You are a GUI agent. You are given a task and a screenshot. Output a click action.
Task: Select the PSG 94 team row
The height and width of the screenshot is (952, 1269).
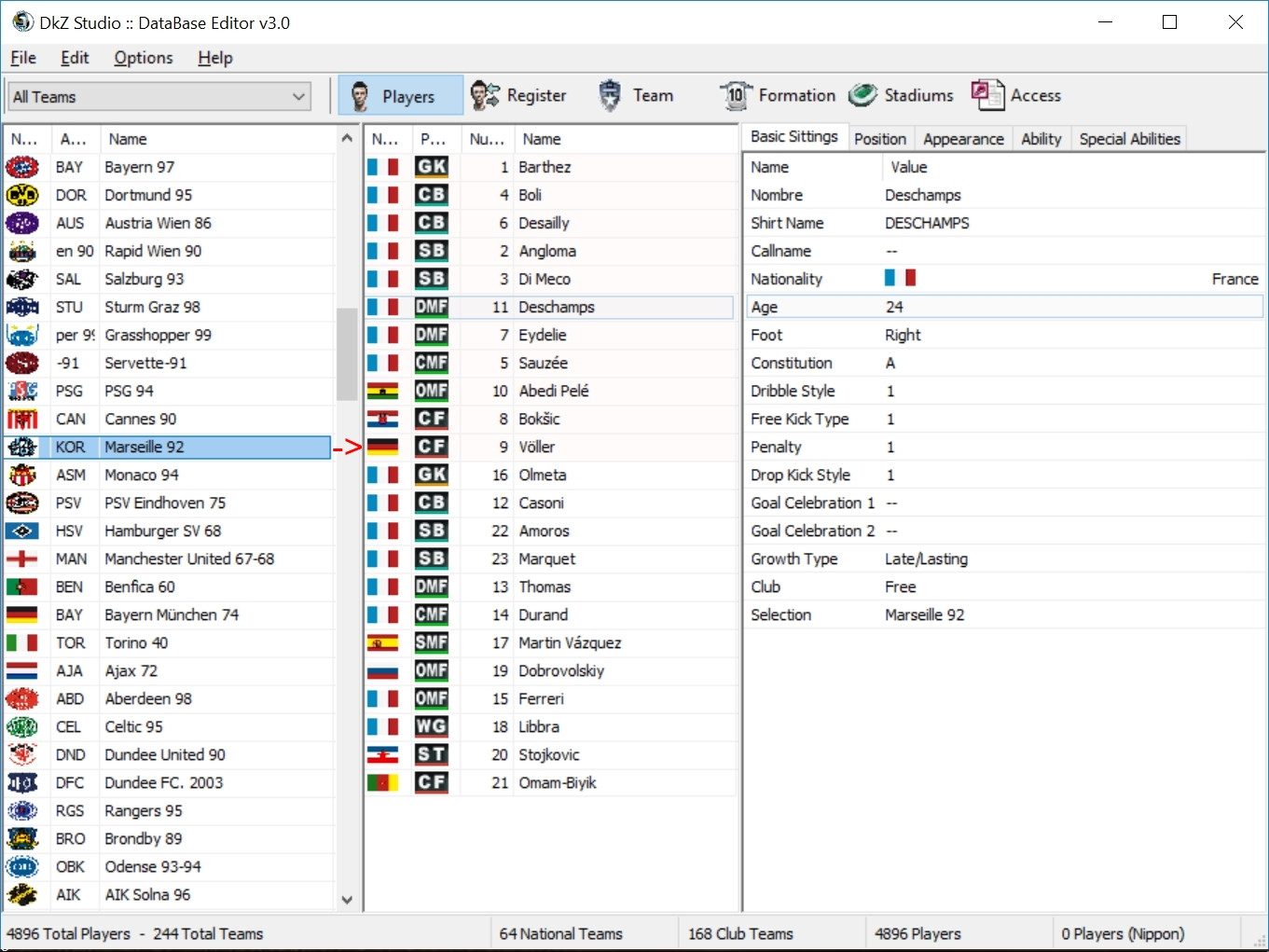[x=168, y=391]
